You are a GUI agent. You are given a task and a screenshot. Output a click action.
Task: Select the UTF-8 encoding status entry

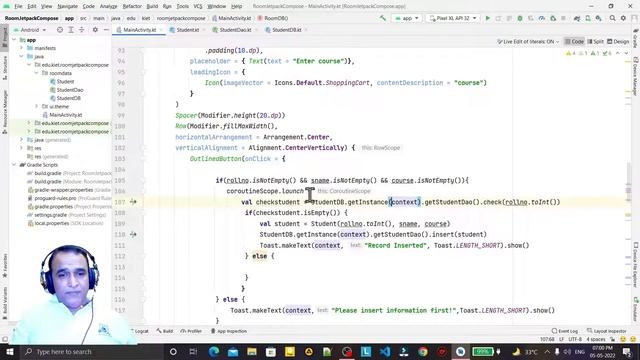coord(575,339)
